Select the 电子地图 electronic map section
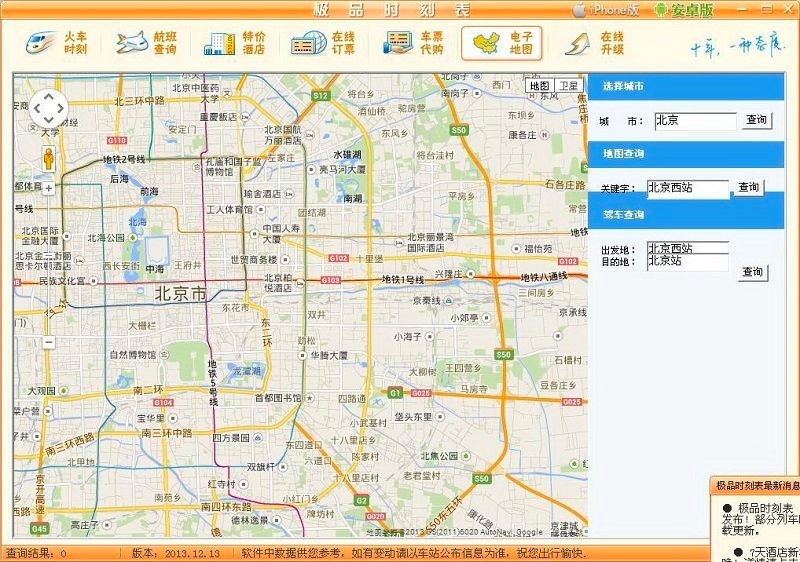 [501, 43]
